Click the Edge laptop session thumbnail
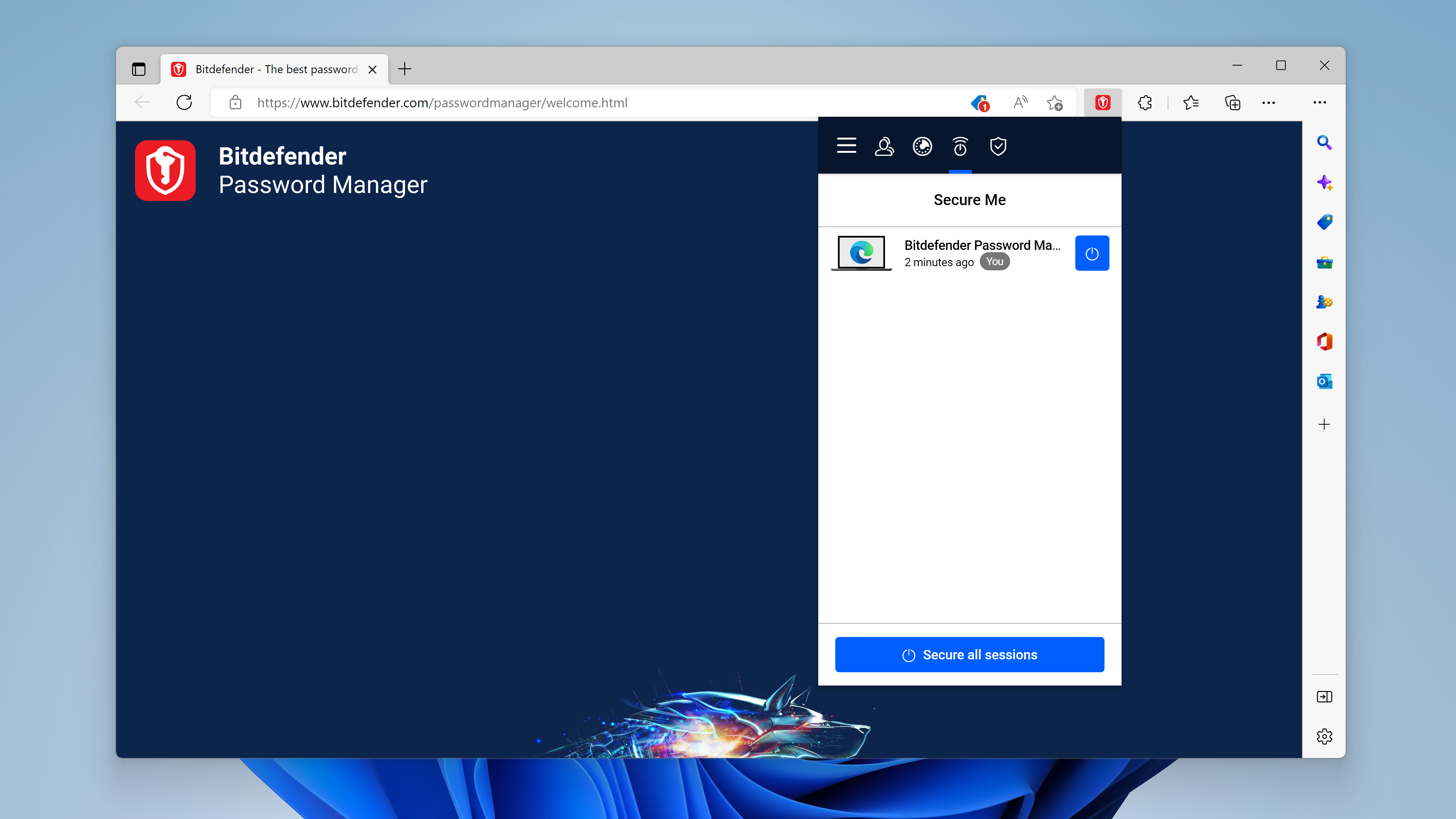 (861, 253)
